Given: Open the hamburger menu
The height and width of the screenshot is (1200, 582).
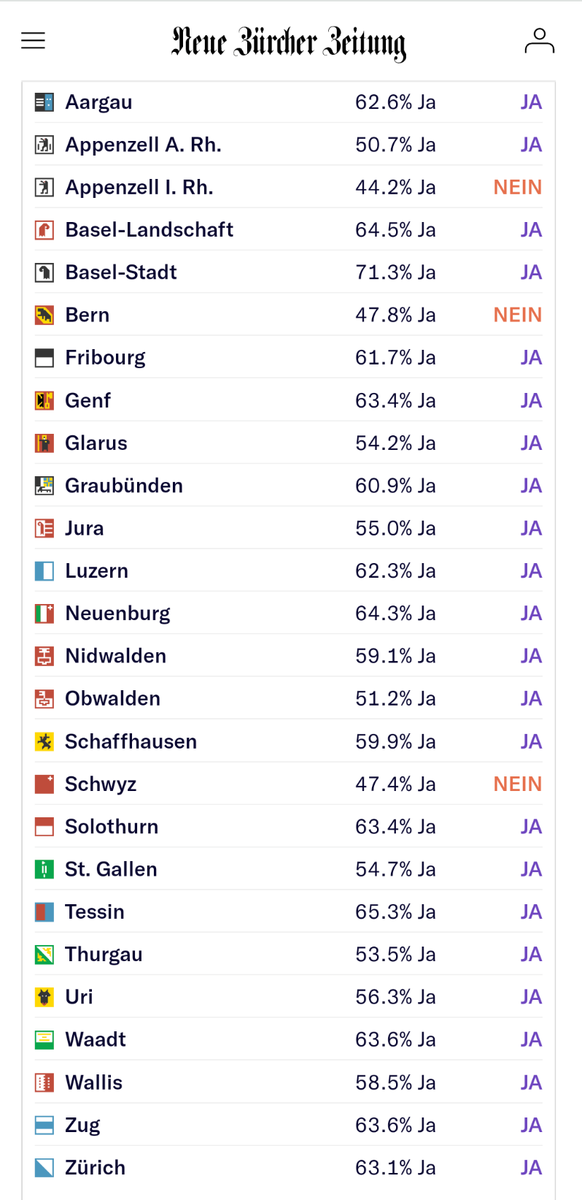Looking at the screenshot, I should pyautogui.click(x=33, y=40).
